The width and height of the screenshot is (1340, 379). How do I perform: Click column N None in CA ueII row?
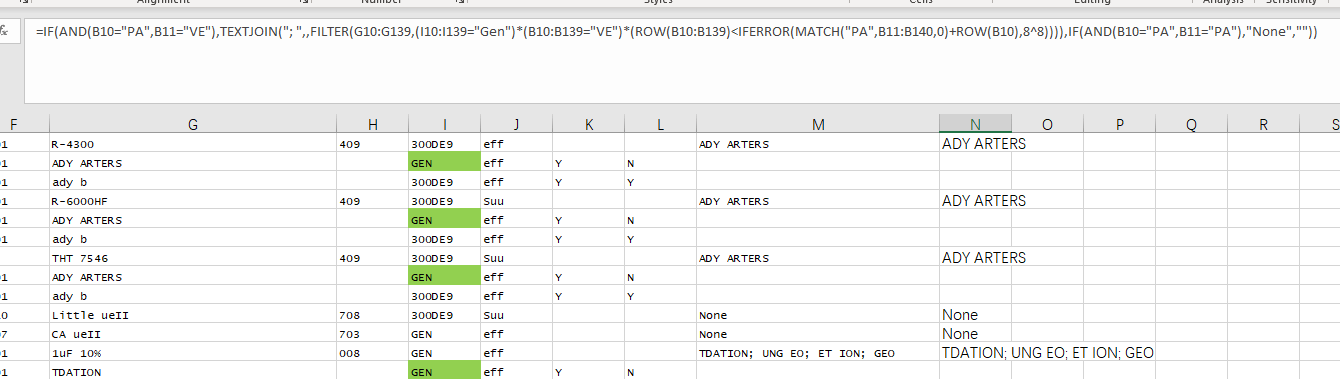coord(975,334)
